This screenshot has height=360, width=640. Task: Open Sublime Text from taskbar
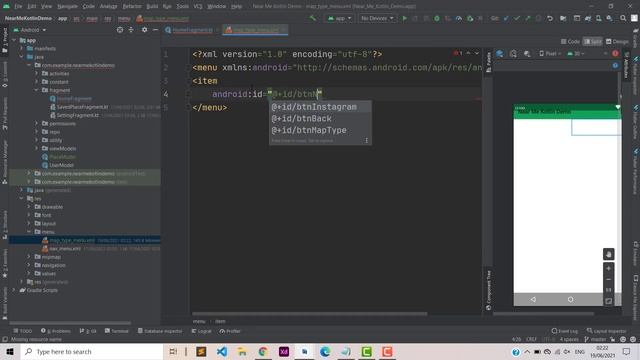201,351
